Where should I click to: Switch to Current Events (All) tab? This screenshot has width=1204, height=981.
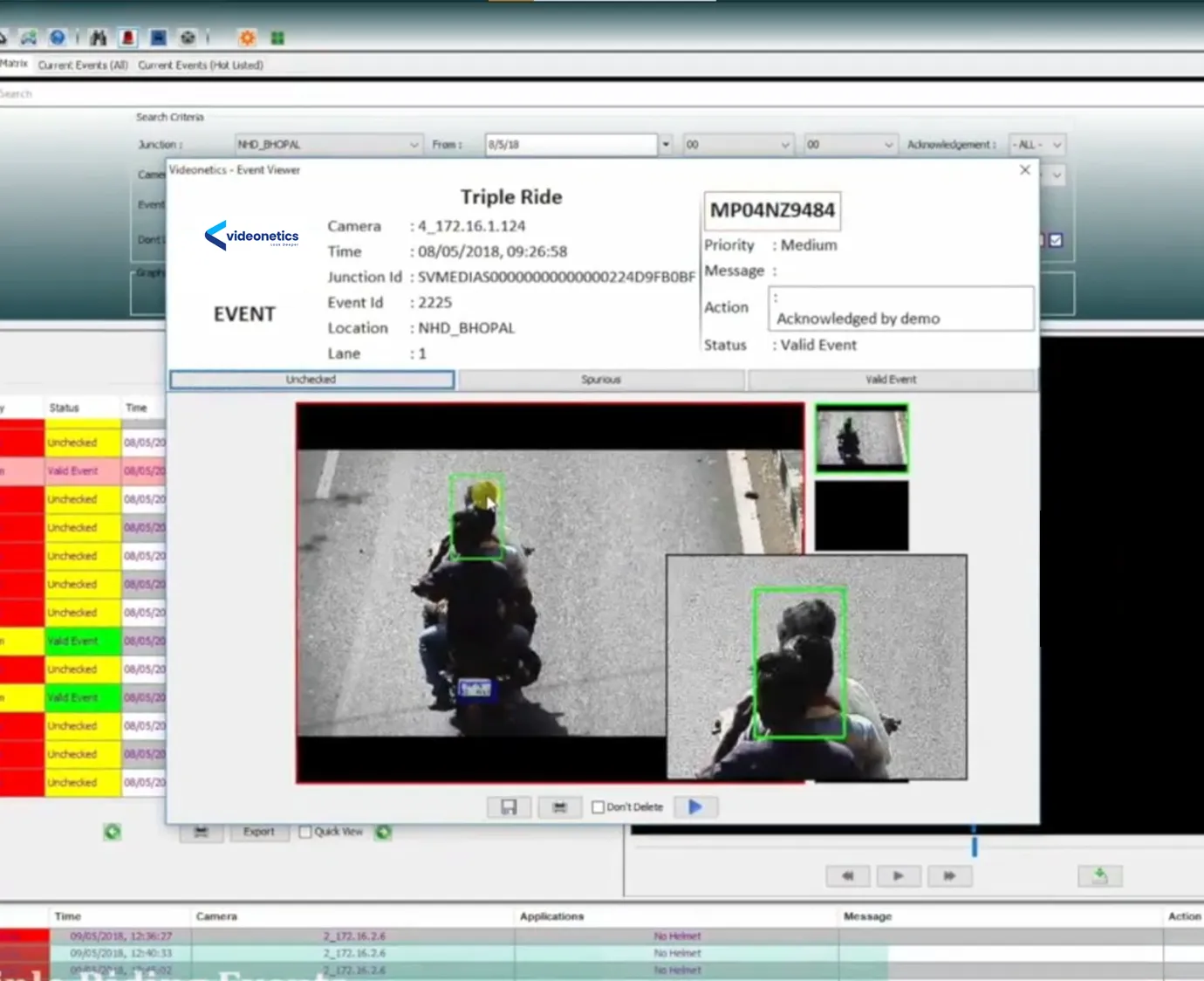[x=83, y=65]
